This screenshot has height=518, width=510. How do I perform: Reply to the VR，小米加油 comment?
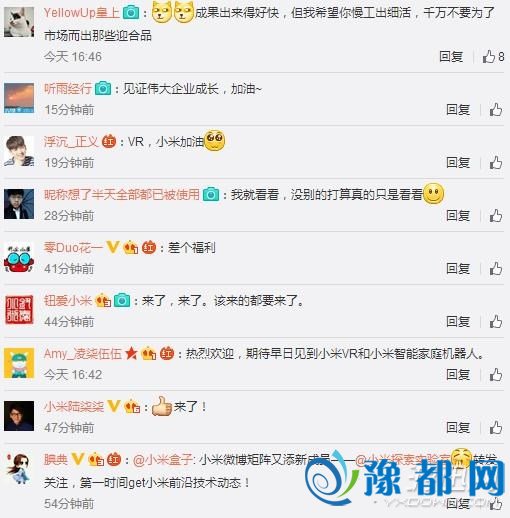tap(458, 163)
